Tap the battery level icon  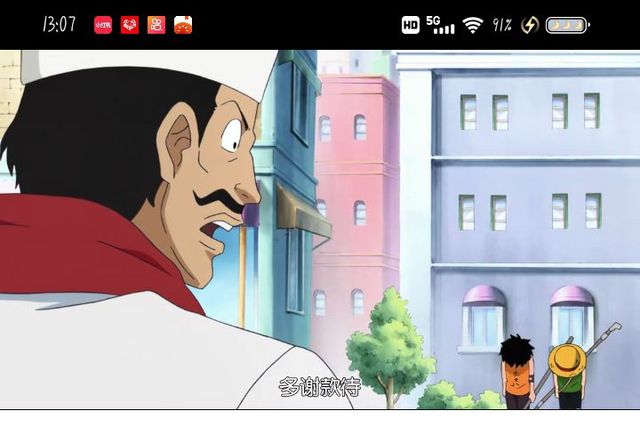point(567,25)
